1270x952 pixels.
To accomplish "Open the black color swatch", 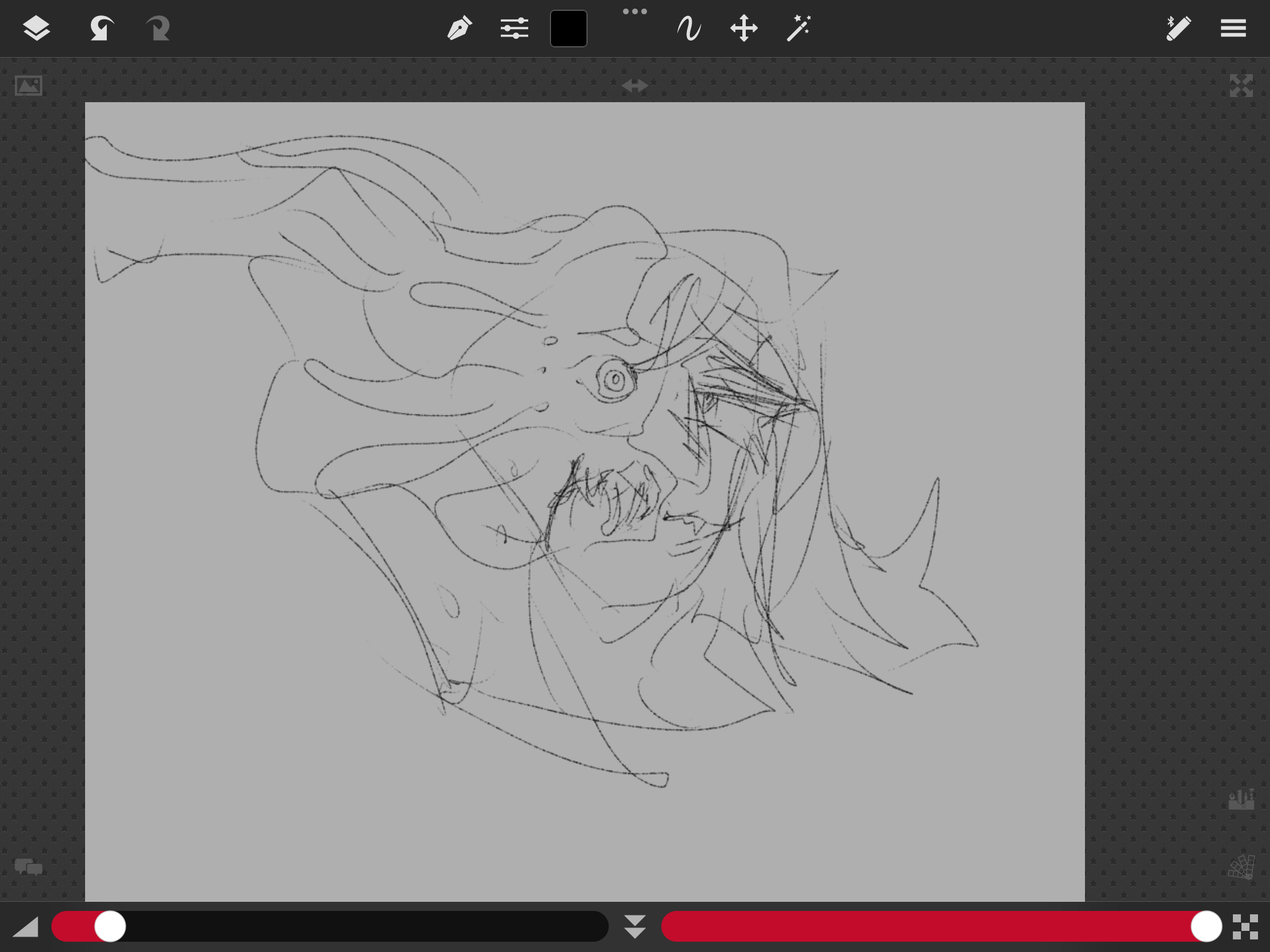I will tap(568, 28).
